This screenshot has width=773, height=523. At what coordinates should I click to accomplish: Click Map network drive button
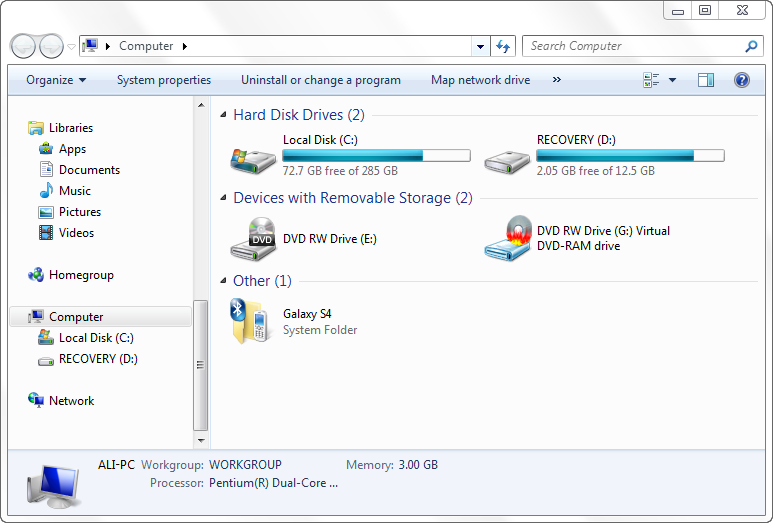click(x=481, y=80)
